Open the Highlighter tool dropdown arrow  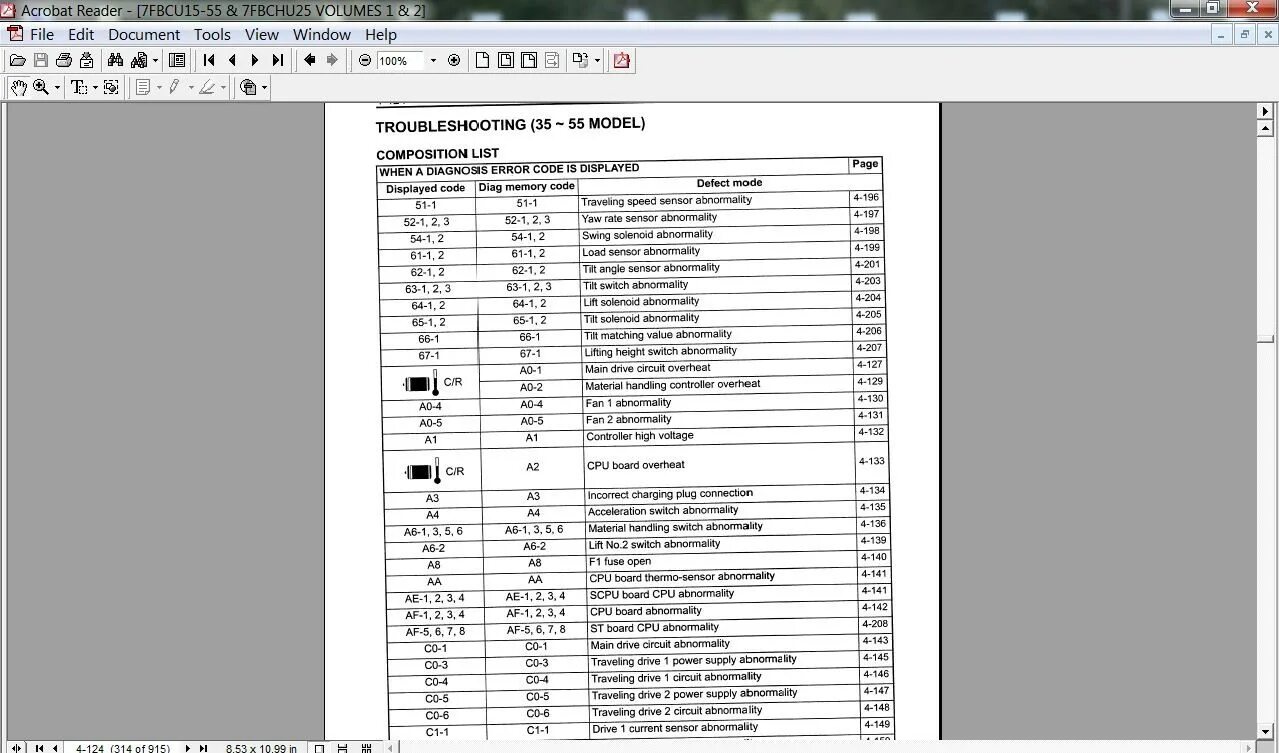(223, 88)
